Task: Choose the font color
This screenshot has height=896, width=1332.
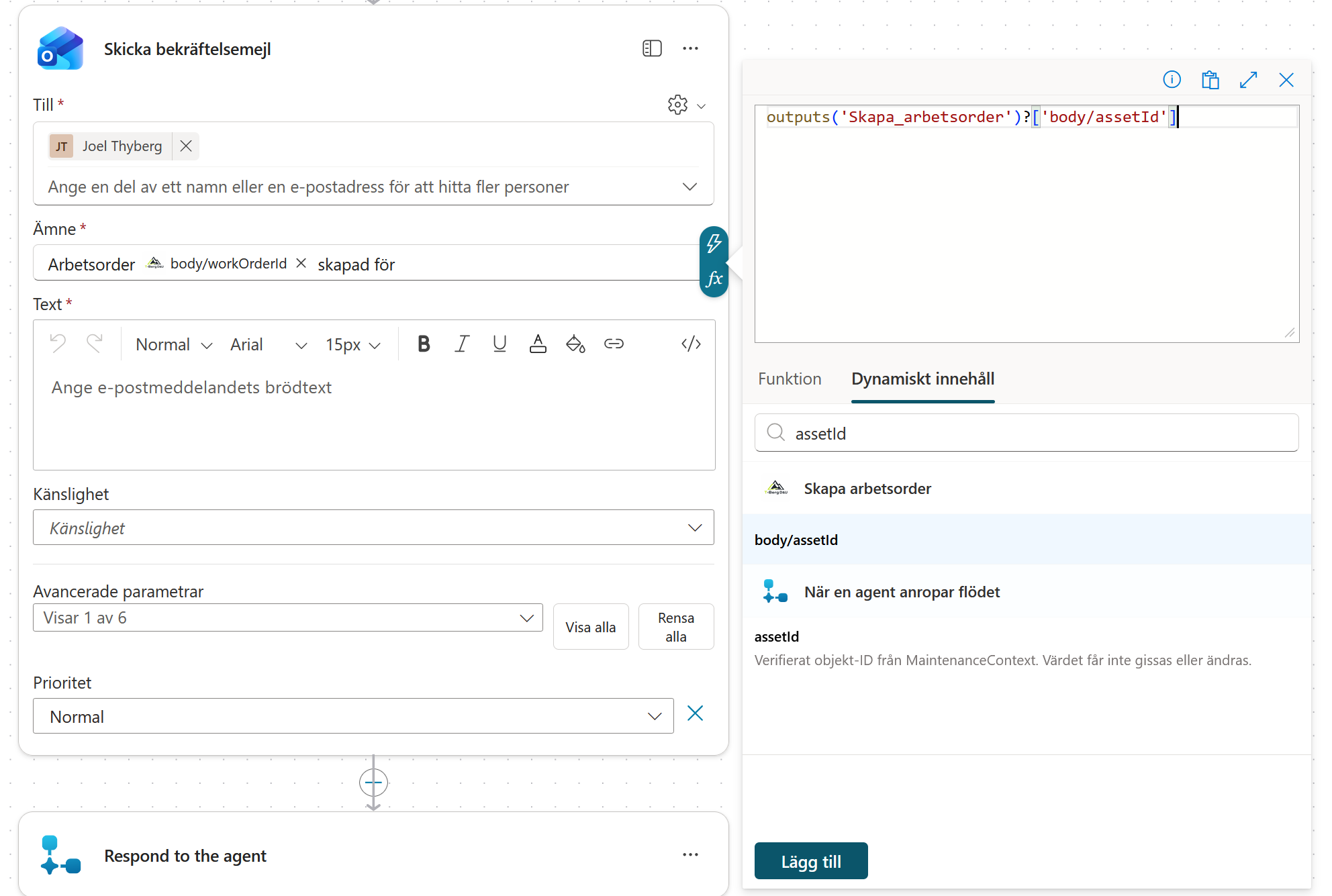Action: coord(538,344)
